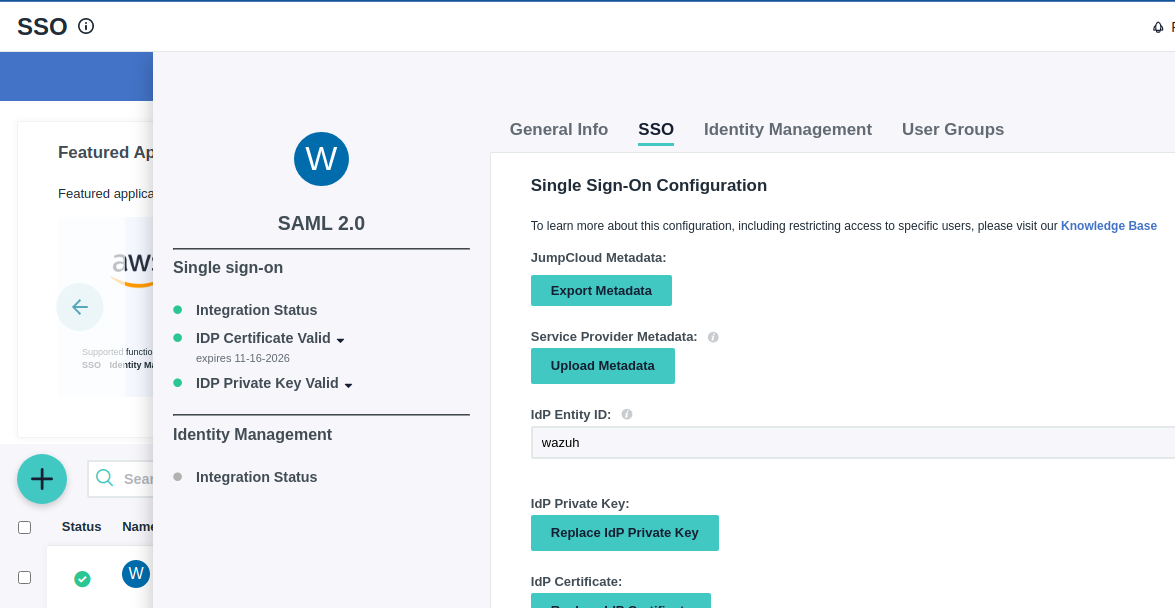Screen dimensions: 1175x608
Task: Click the IdP Entity ID field containing wazuh
Action: coord(853,442)
